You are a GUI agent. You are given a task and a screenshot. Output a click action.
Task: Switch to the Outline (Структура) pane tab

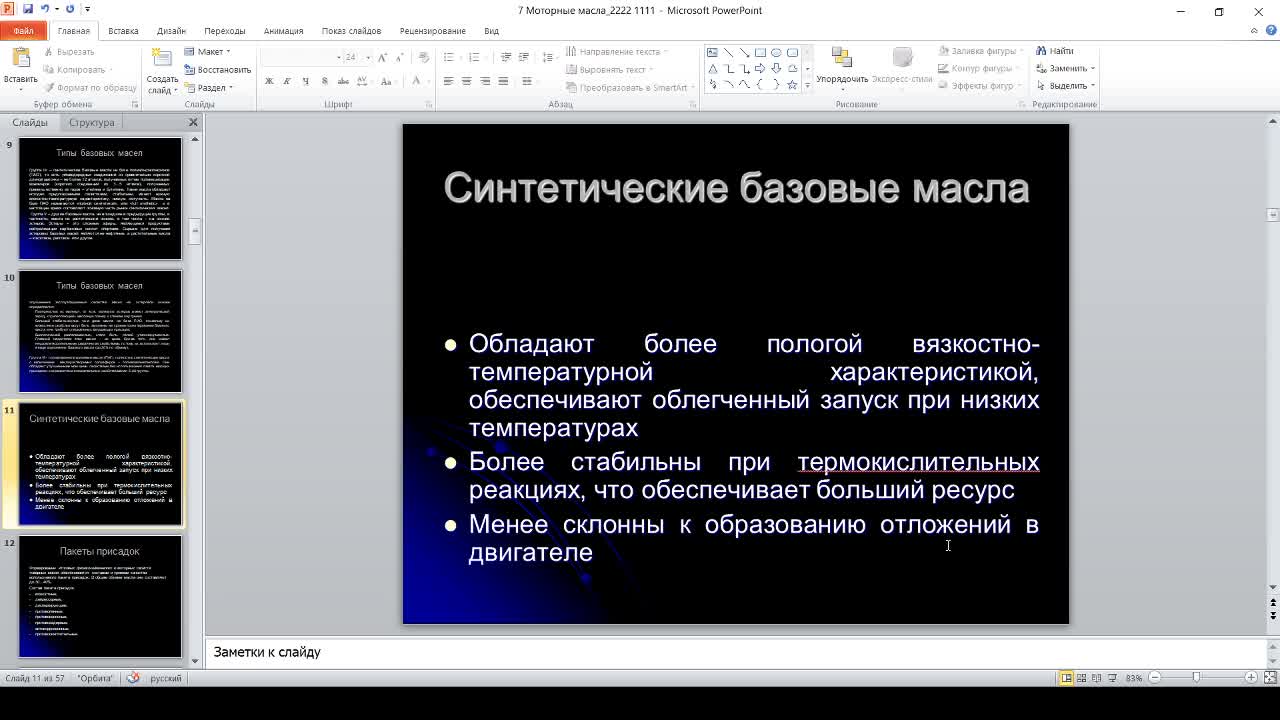pyautogui.click(x=91, y=122)
